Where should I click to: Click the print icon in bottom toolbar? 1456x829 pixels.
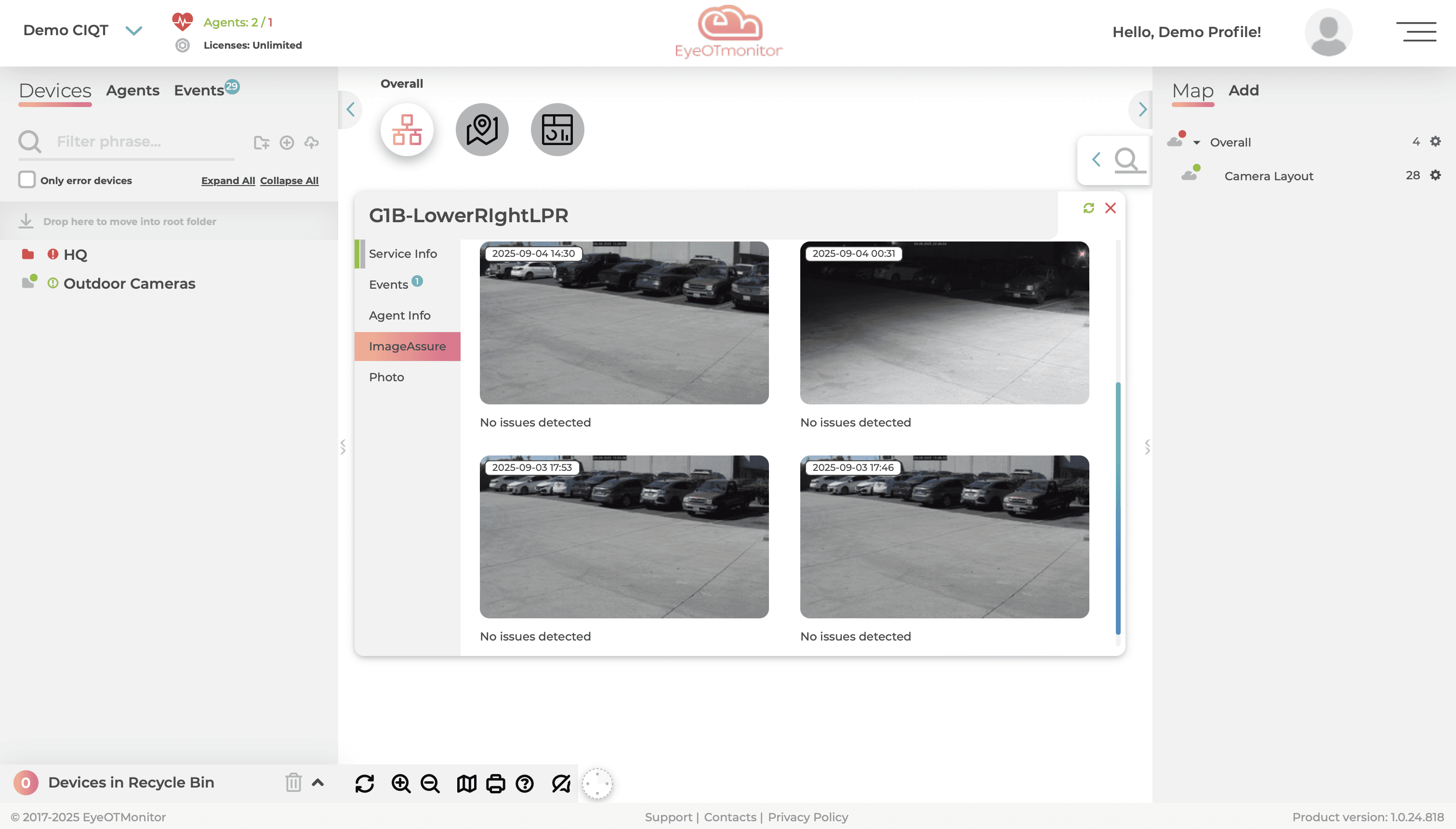(x=496, y=783)
